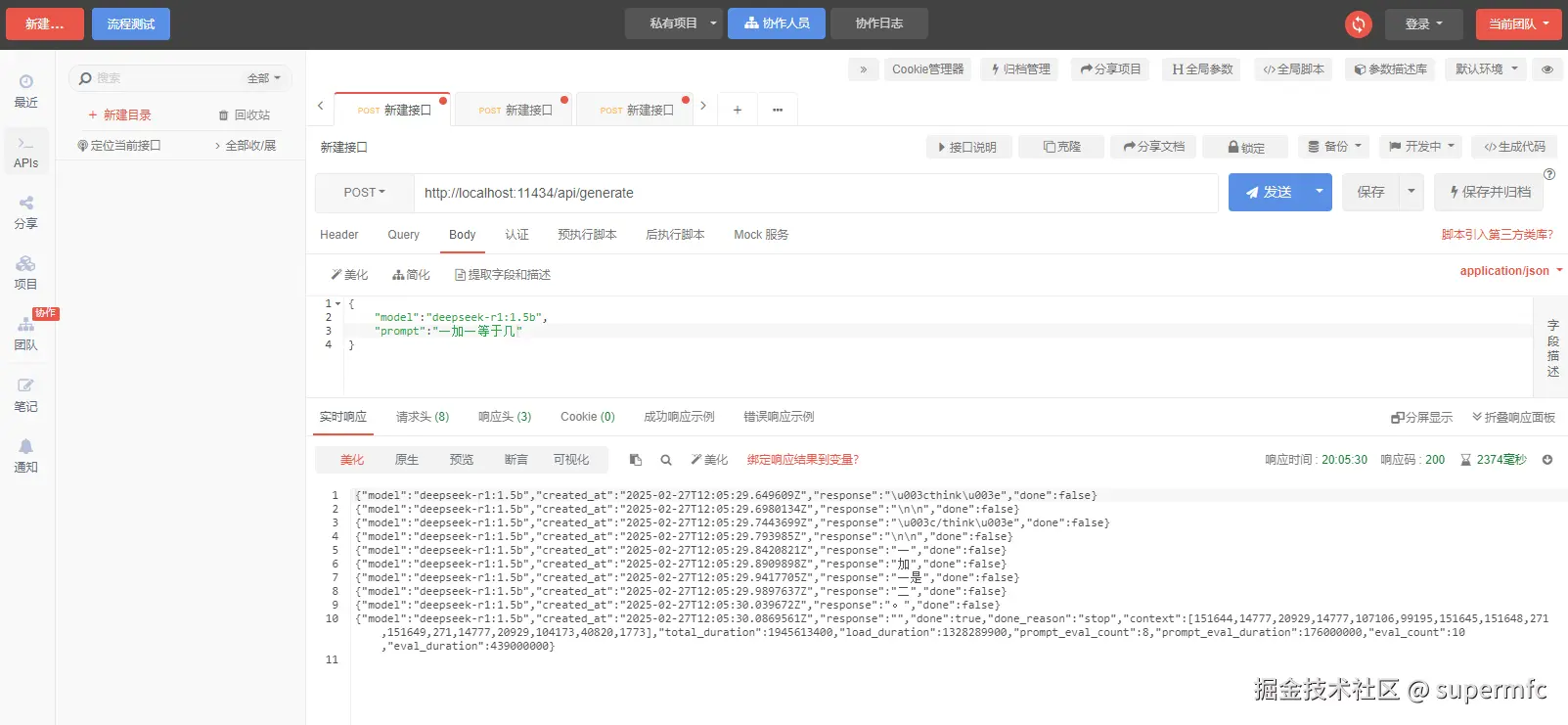Click 简化 to simplify the body
1568x725 pixels.
click(x=411, y=275)
